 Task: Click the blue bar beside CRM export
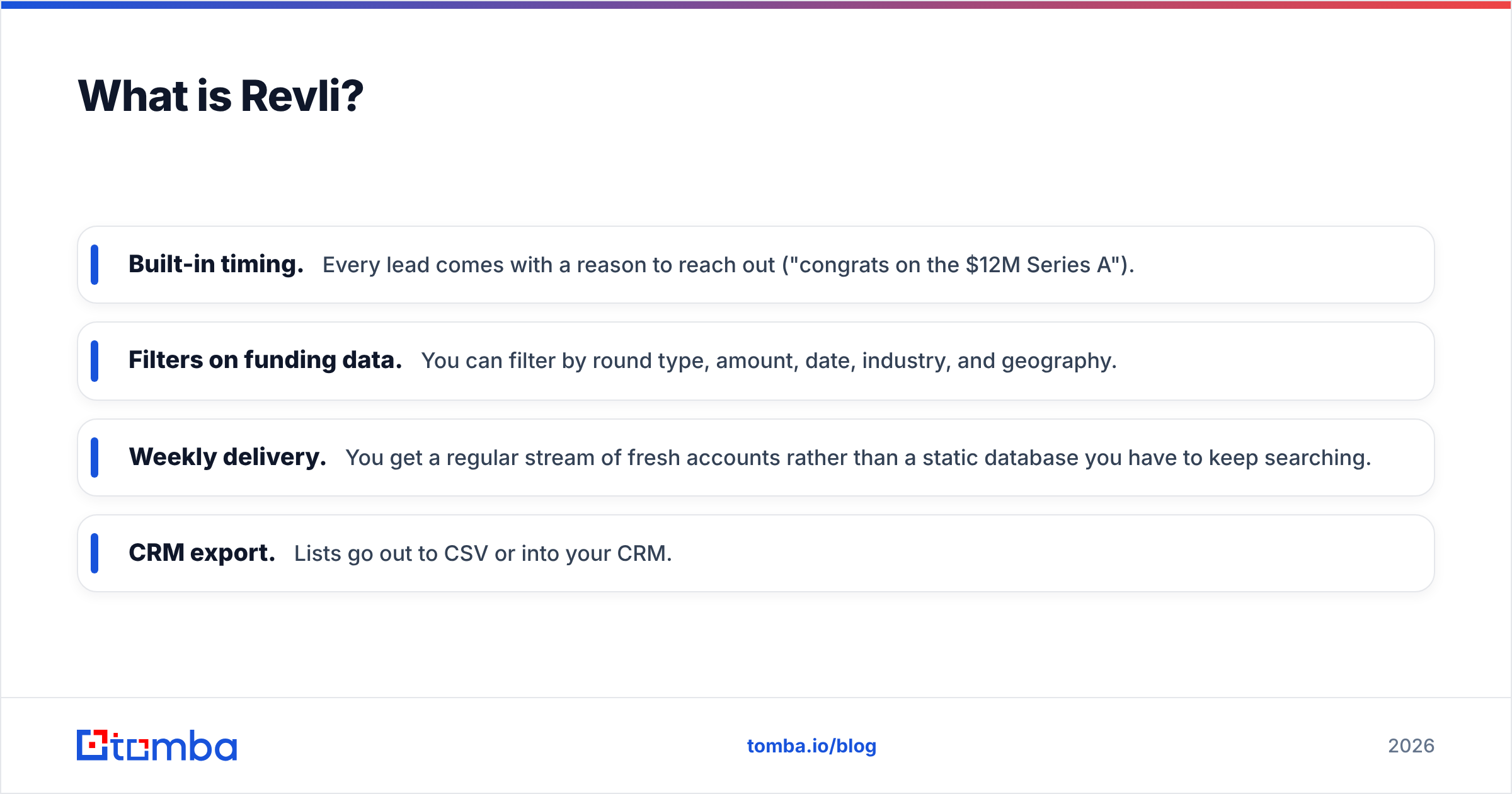point(94,553)
